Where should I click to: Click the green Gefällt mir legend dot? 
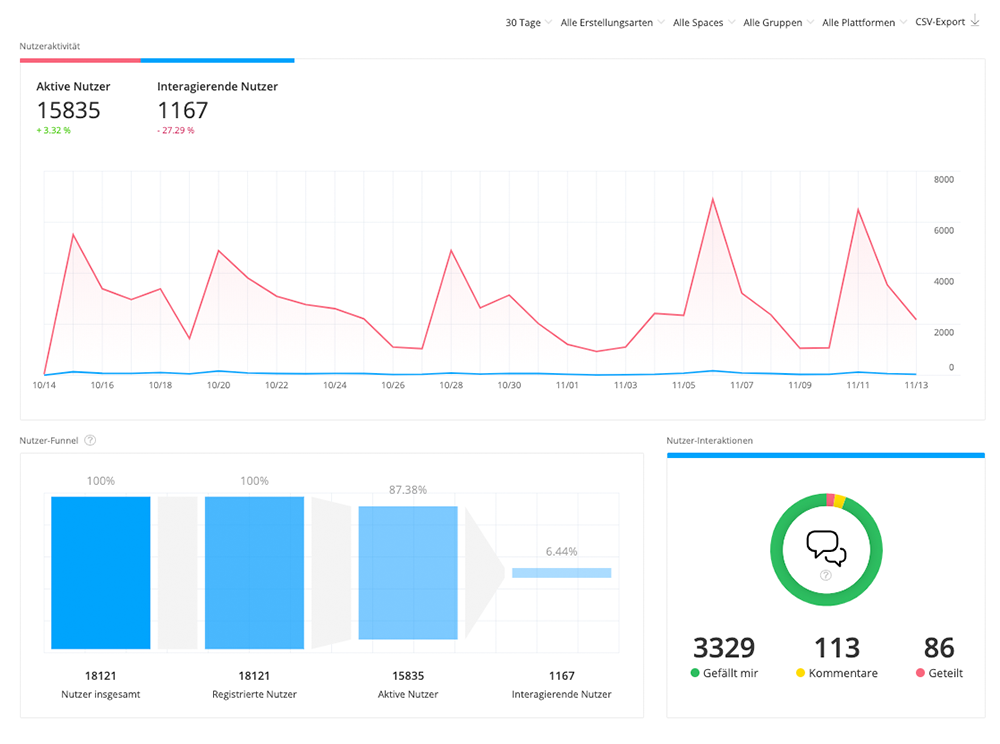[x=695, y=673]
